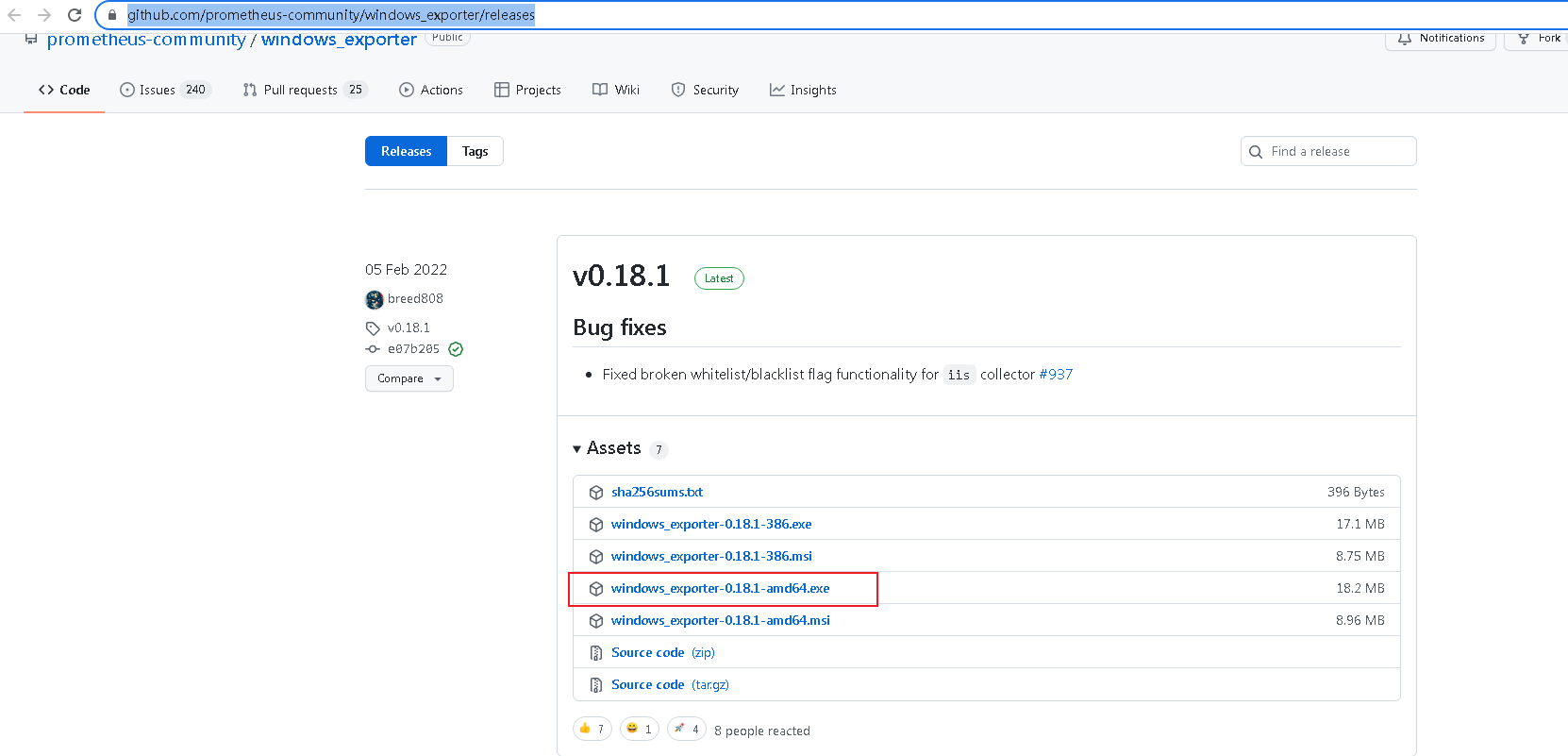Click the 18.2 MB size value
1568x756 pixels.
tap(1360, 588)
